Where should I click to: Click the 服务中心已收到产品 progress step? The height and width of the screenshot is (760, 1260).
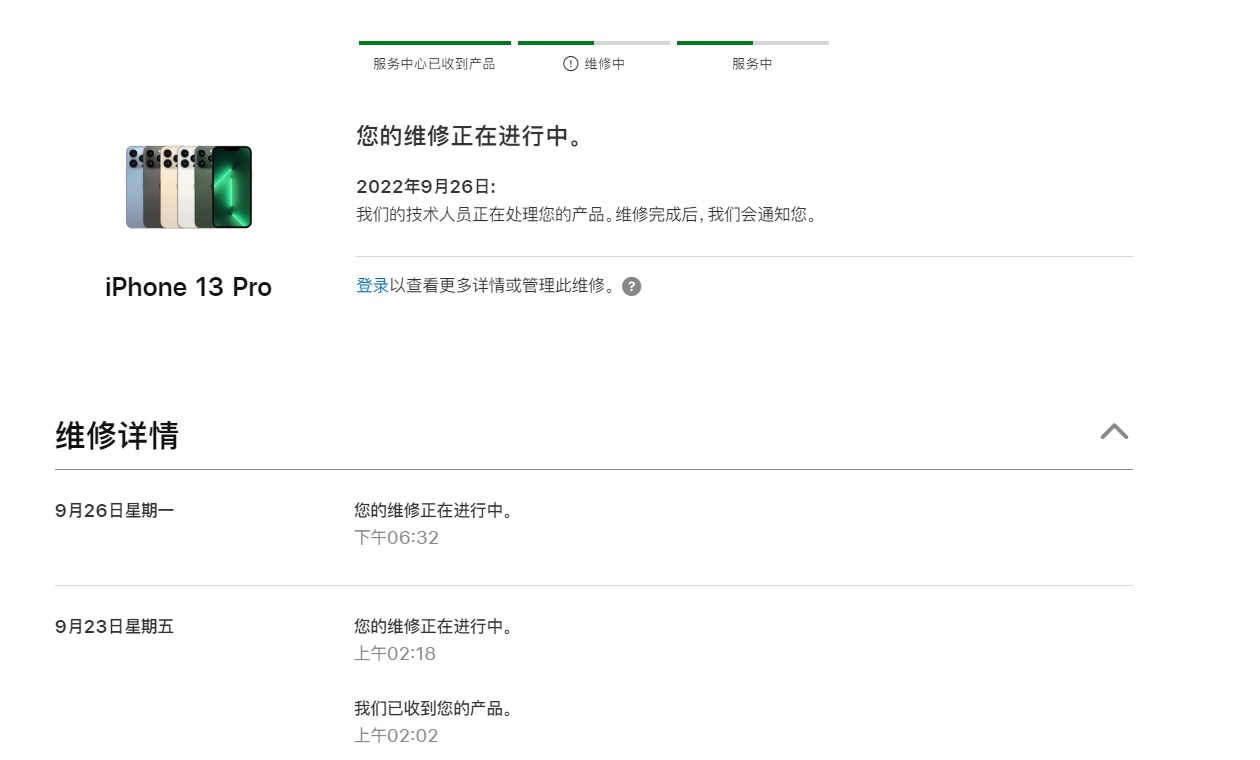[x=434, y=63]
